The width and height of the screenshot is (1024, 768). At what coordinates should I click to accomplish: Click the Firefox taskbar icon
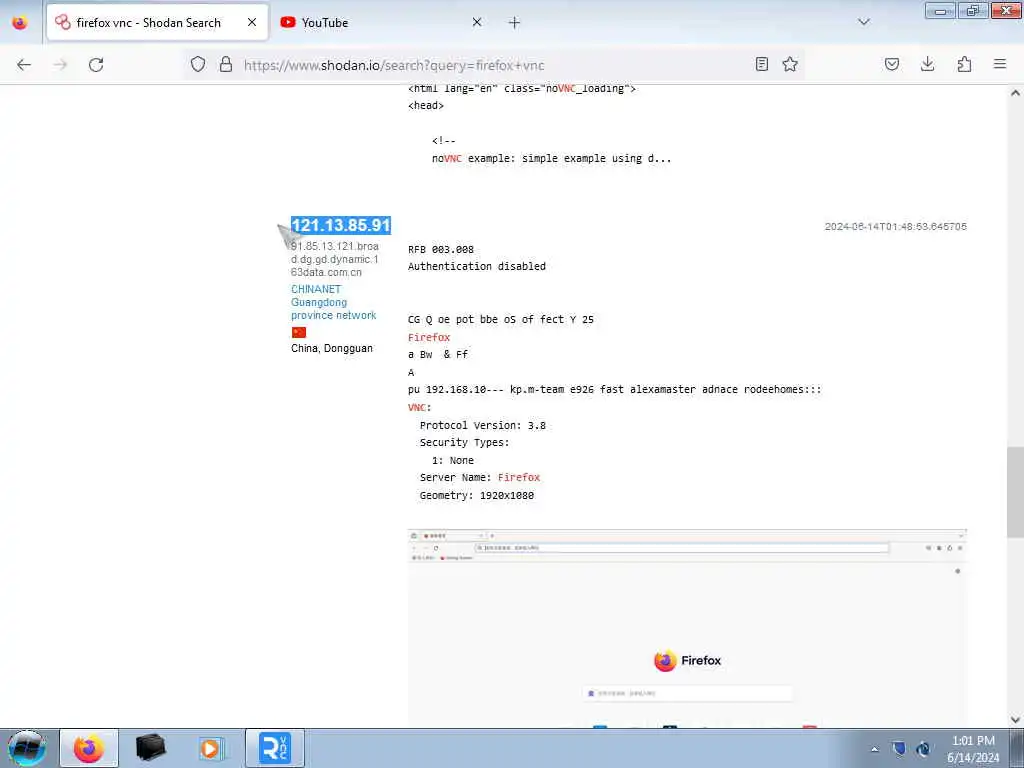[89, 748]
